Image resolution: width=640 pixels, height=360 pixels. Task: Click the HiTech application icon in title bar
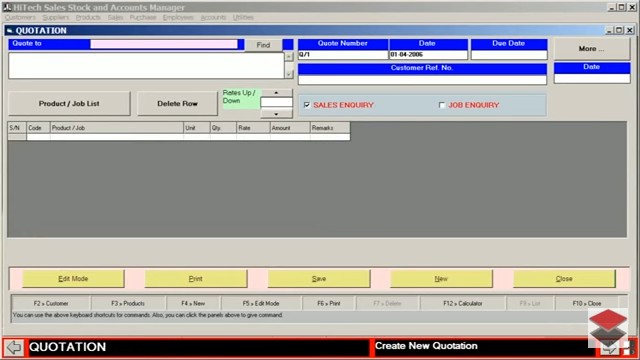click(7, 7)
